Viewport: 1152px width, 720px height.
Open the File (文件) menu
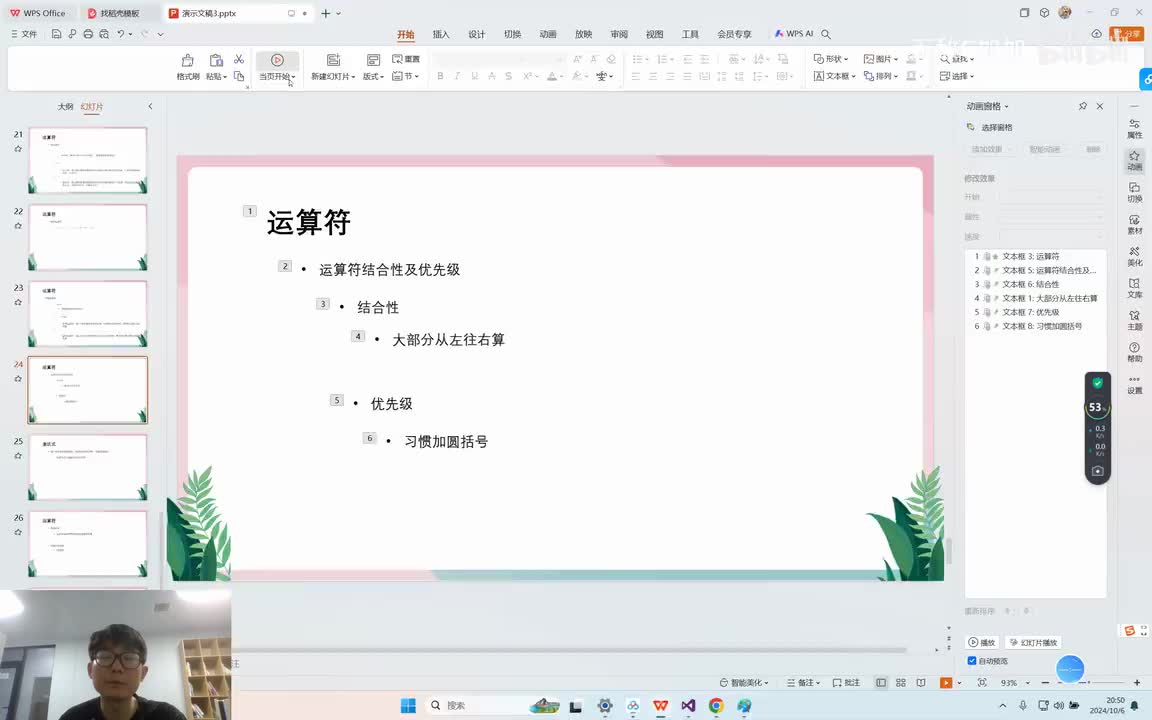(24, 34)
